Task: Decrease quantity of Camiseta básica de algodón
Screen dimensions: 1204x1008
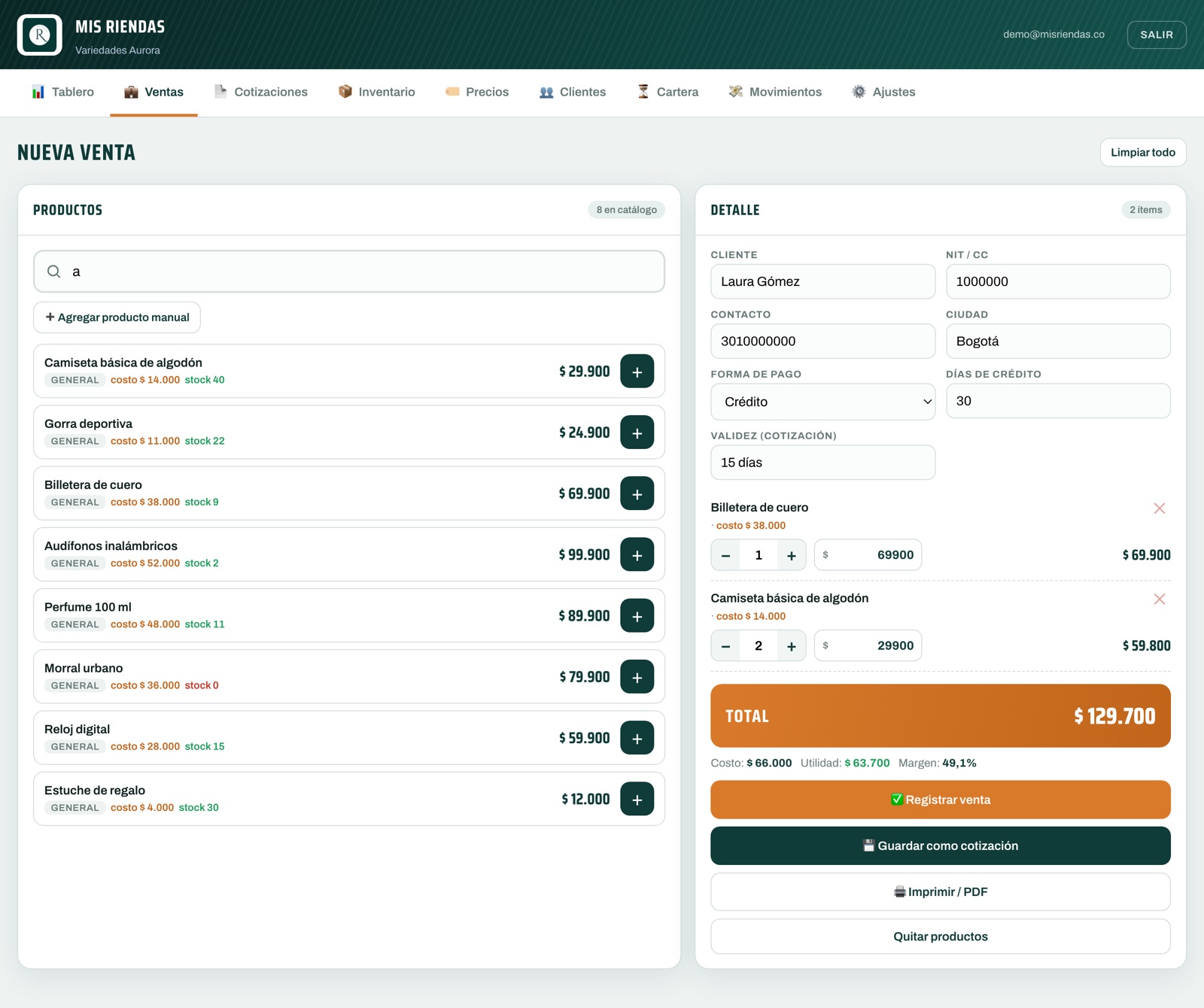Action: pyautogui.click(x=725, y=645)
